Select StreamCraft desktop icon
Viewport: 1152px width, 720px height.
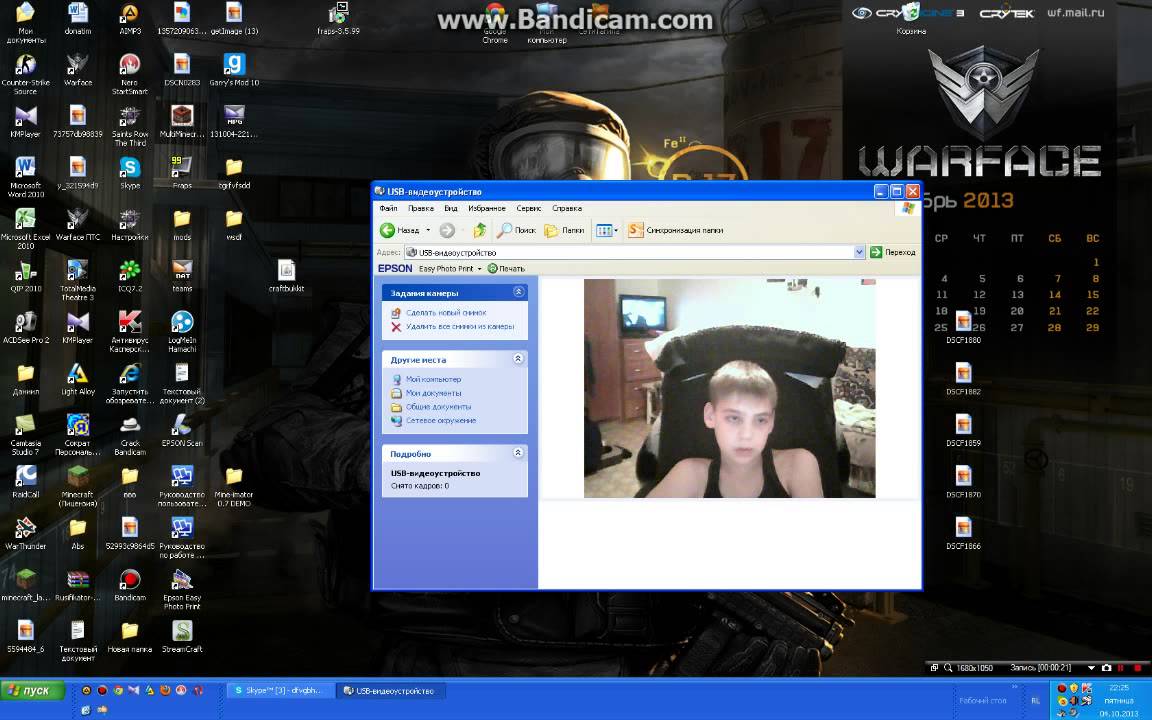[x=182, y=636]
